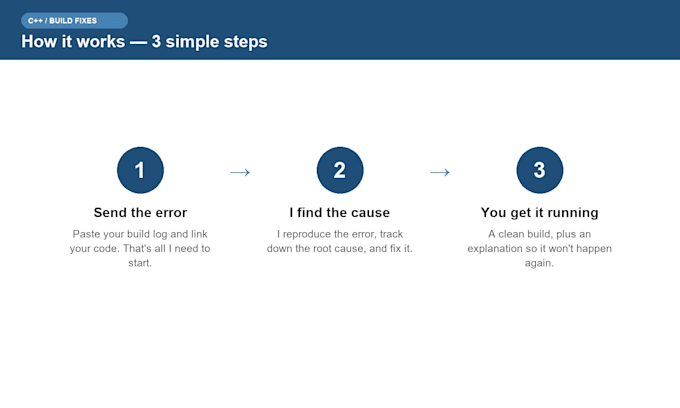The height and width of the screenshot is (408, 680).
Task: Click the 'Paste your build log' description line
Action: point(140,234)
